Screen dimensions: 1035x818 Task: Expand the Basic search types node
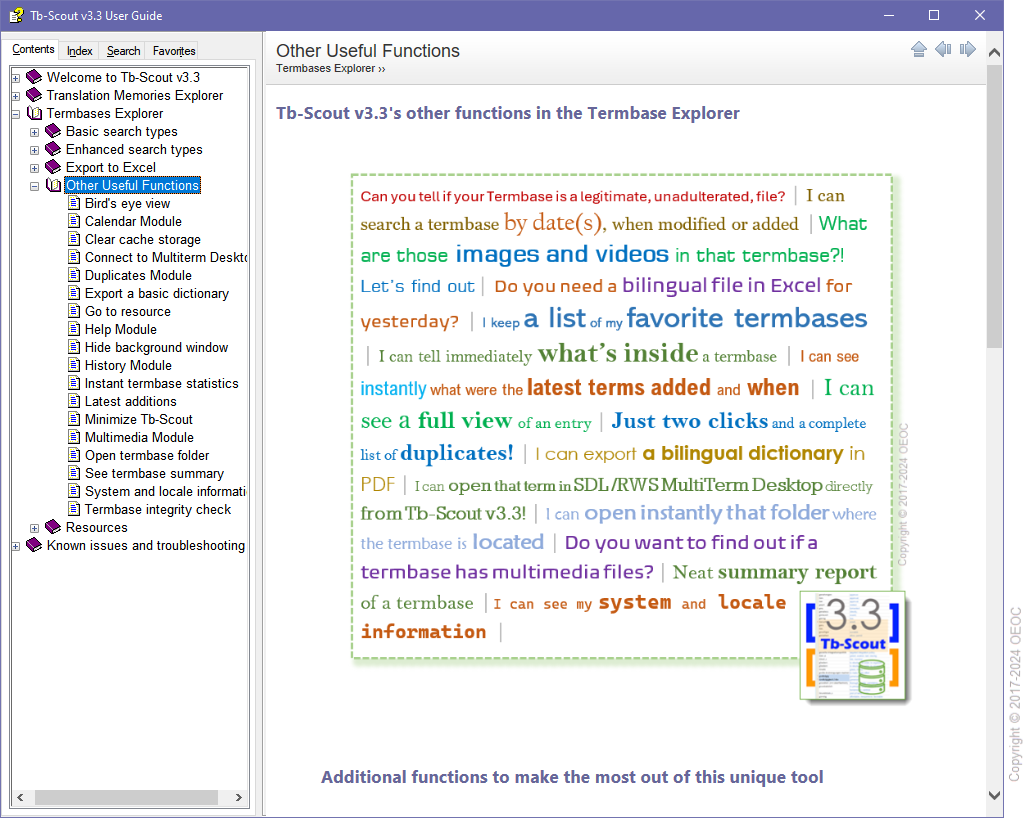[35, 132]
